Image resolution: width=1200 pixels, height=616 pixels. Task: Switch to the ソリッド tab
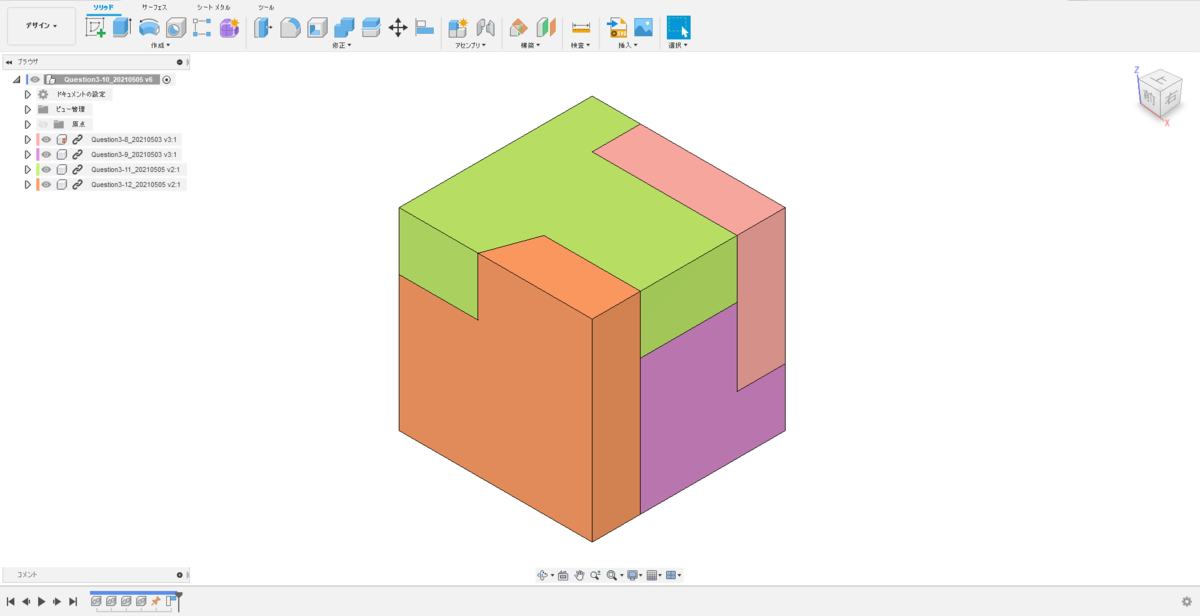point(103,7)
